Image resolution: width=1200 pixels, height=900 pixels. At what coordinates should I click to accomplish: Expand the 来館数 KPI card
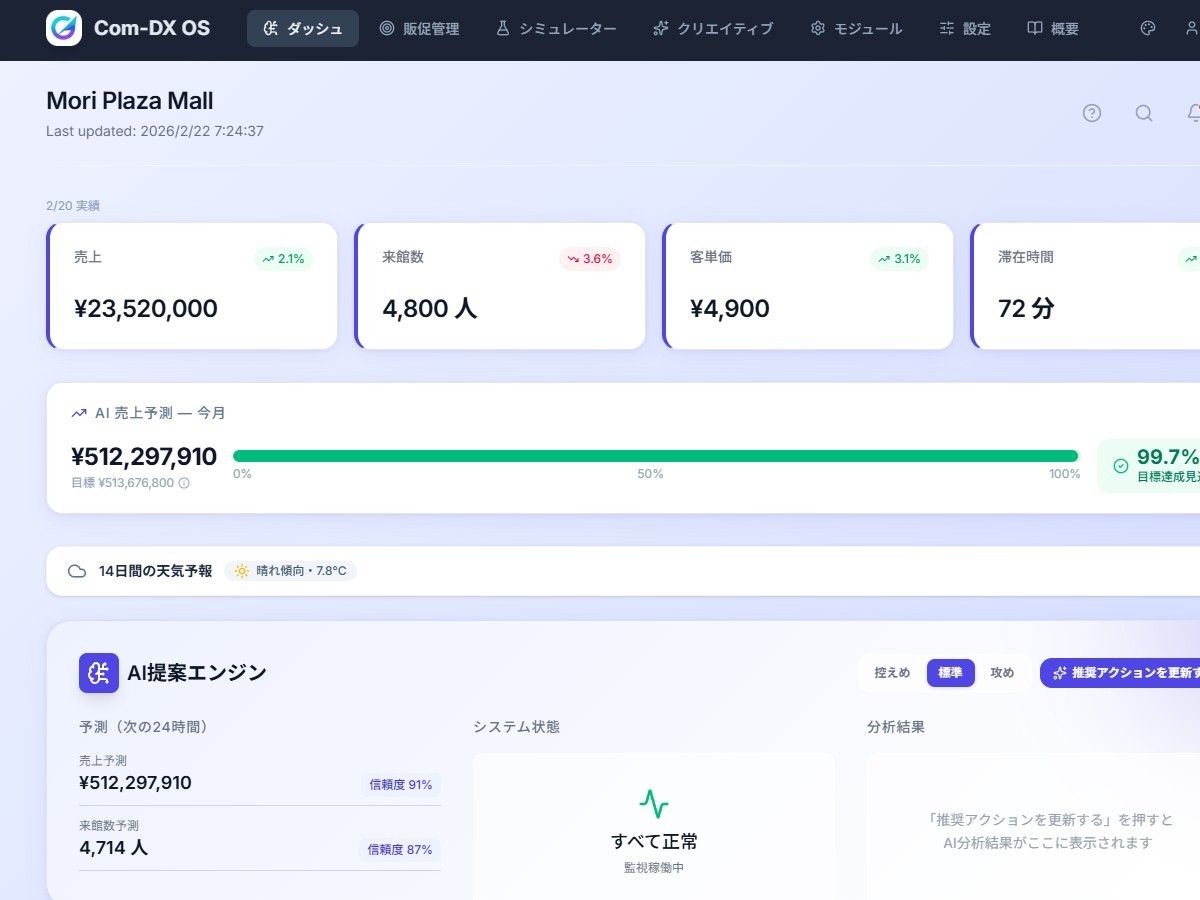point(500,286)
